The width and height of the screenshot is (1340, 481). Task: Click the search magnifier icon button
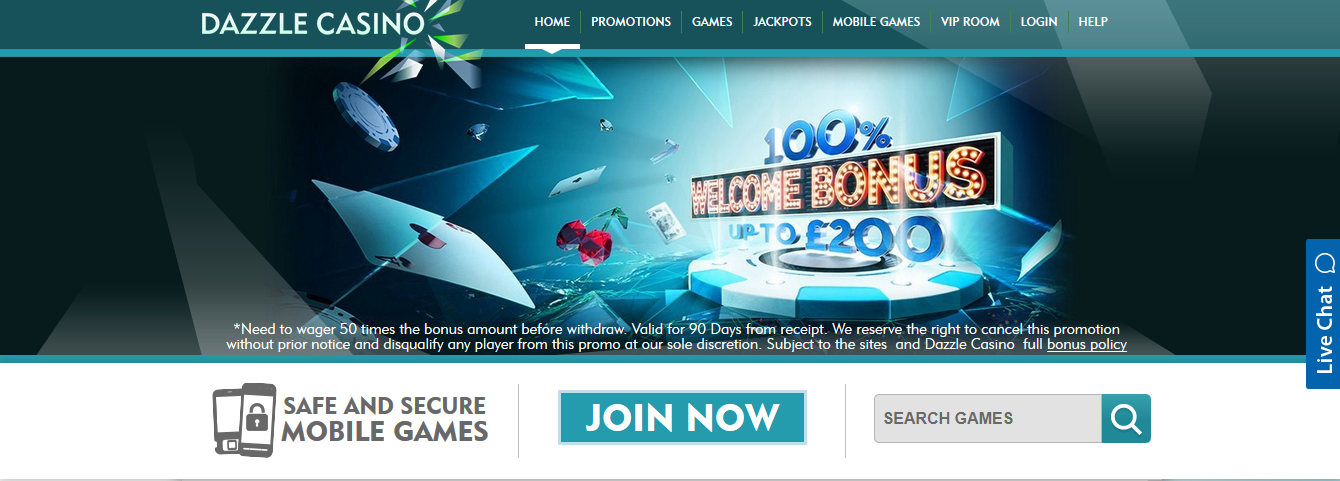pyautogui.click(x=1126, y=418)
